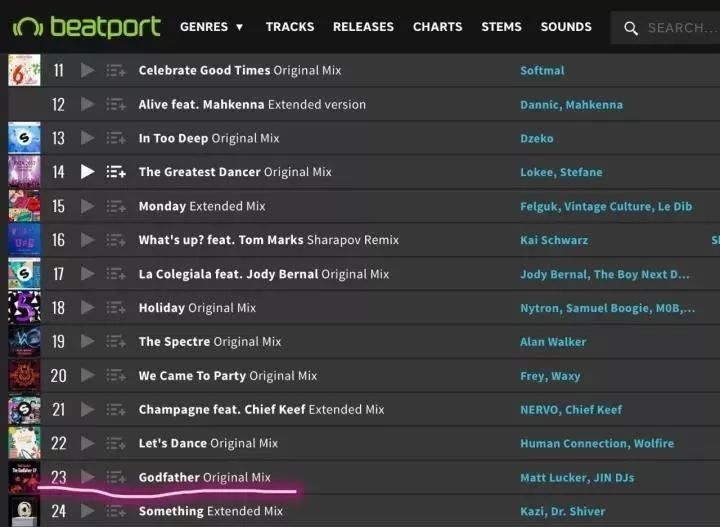
Task: Open track title In Too Deep
Action: (173, 138)
